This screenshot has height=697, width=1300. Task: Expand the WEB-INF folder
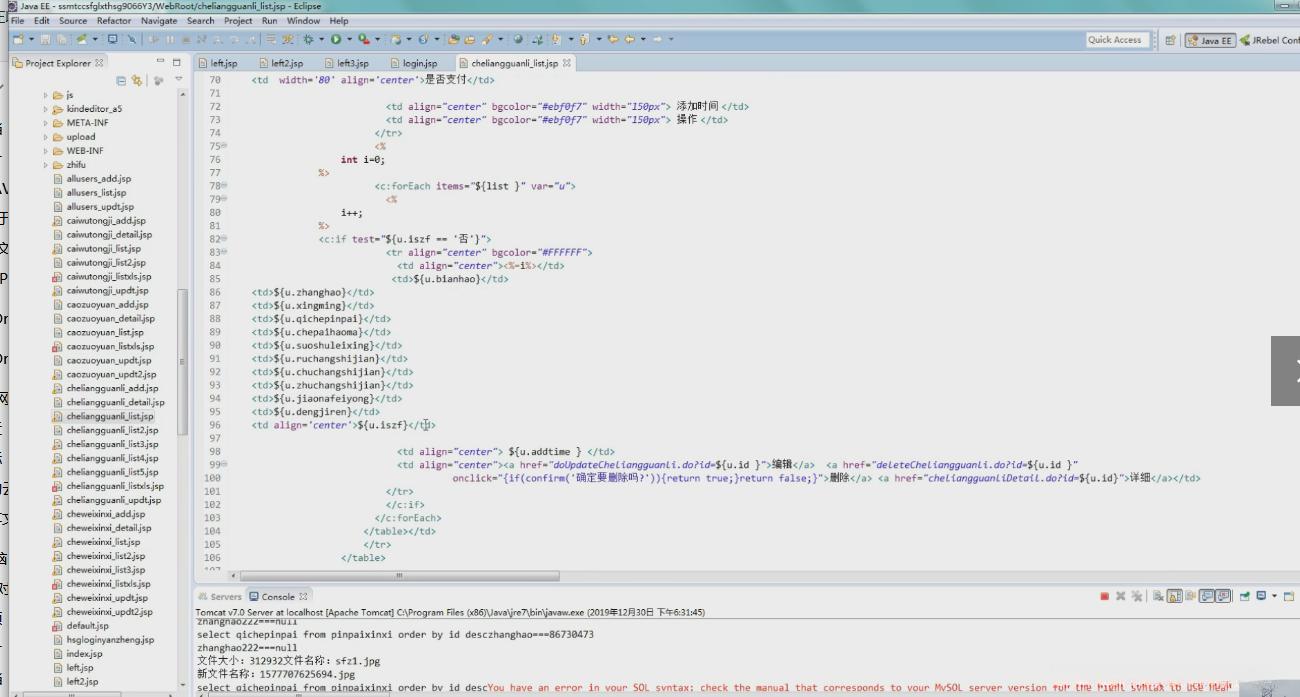(x=46, y=151)
